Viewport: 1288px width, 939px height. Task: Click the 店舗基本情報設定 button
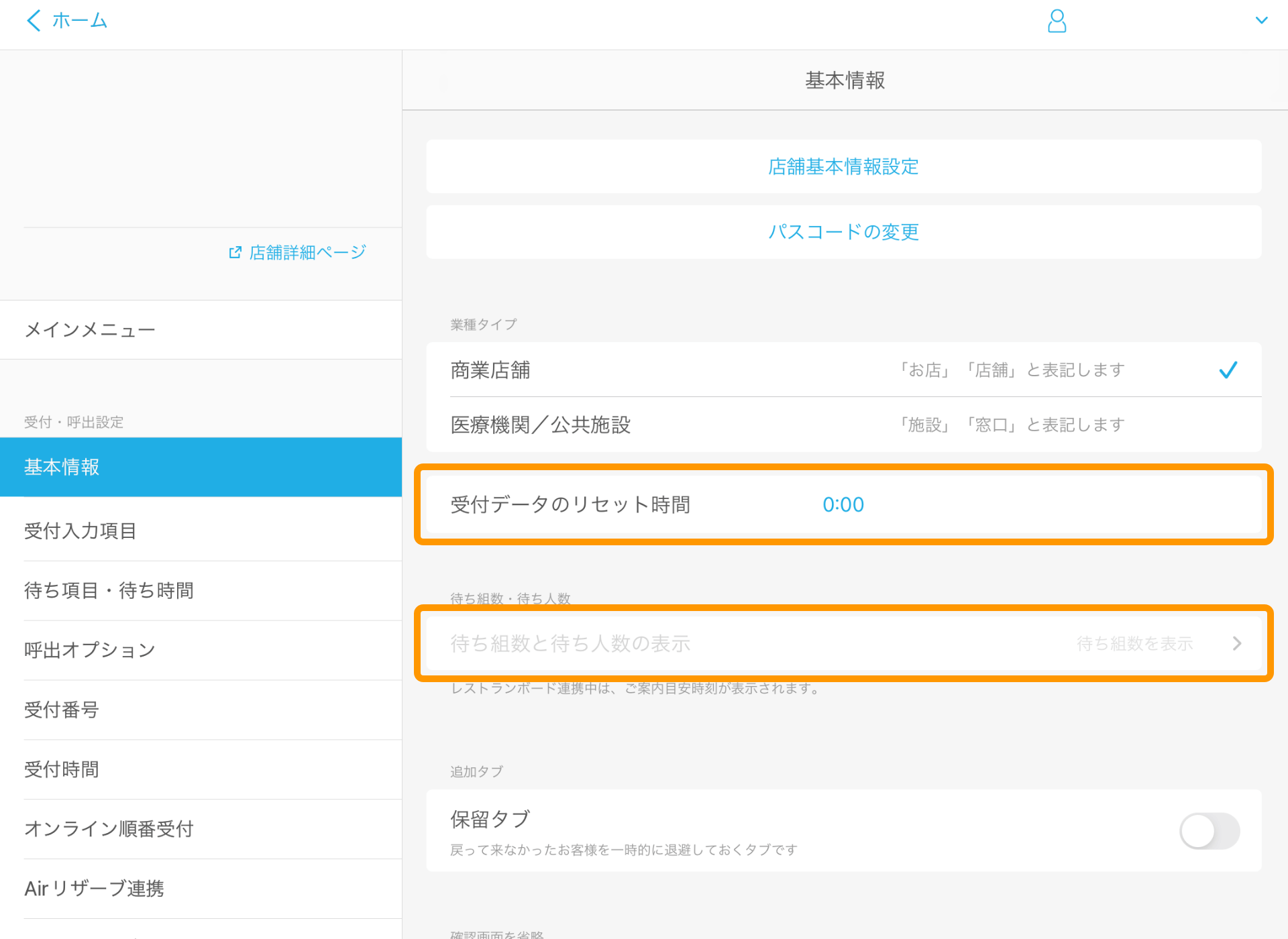click(843, 166)
